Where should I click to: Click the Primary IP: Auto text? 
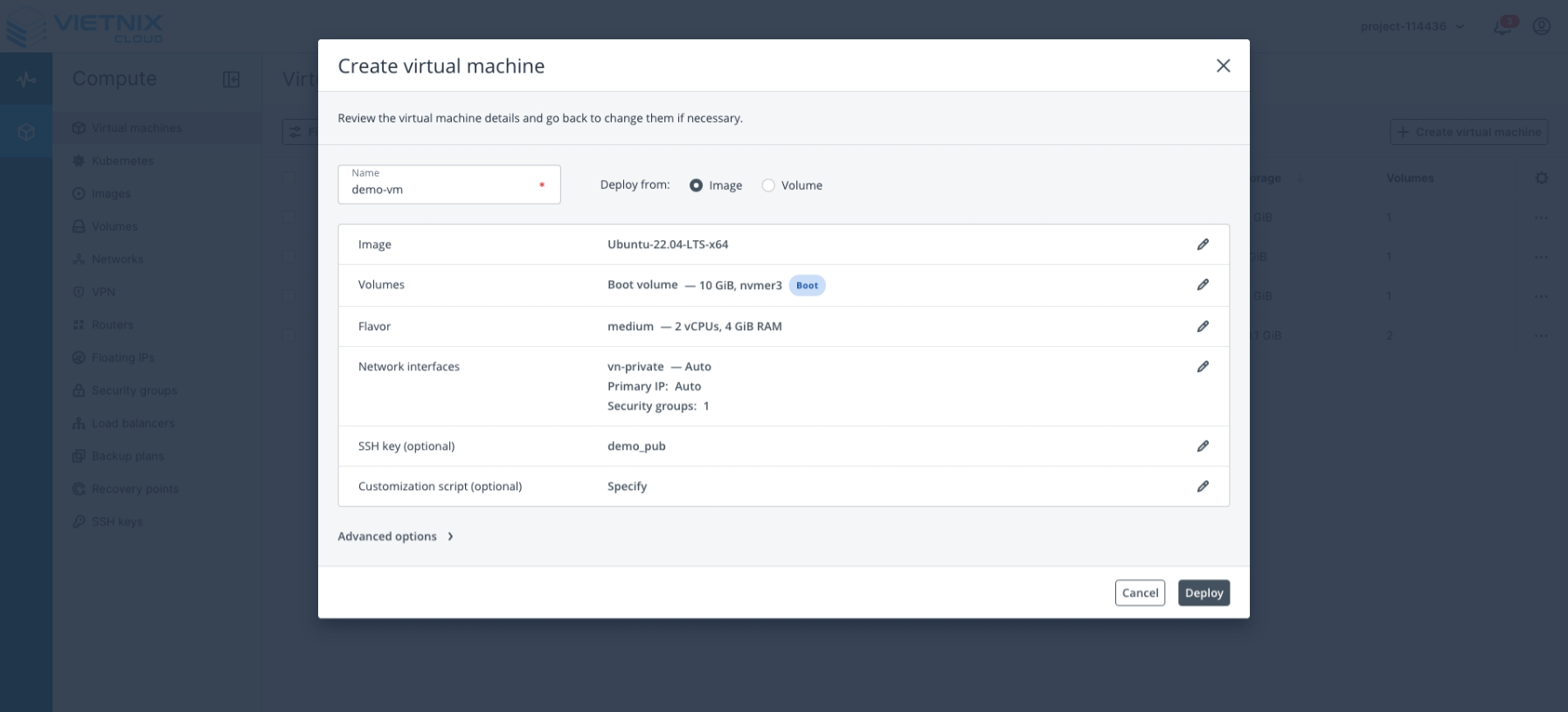point(654,386)
